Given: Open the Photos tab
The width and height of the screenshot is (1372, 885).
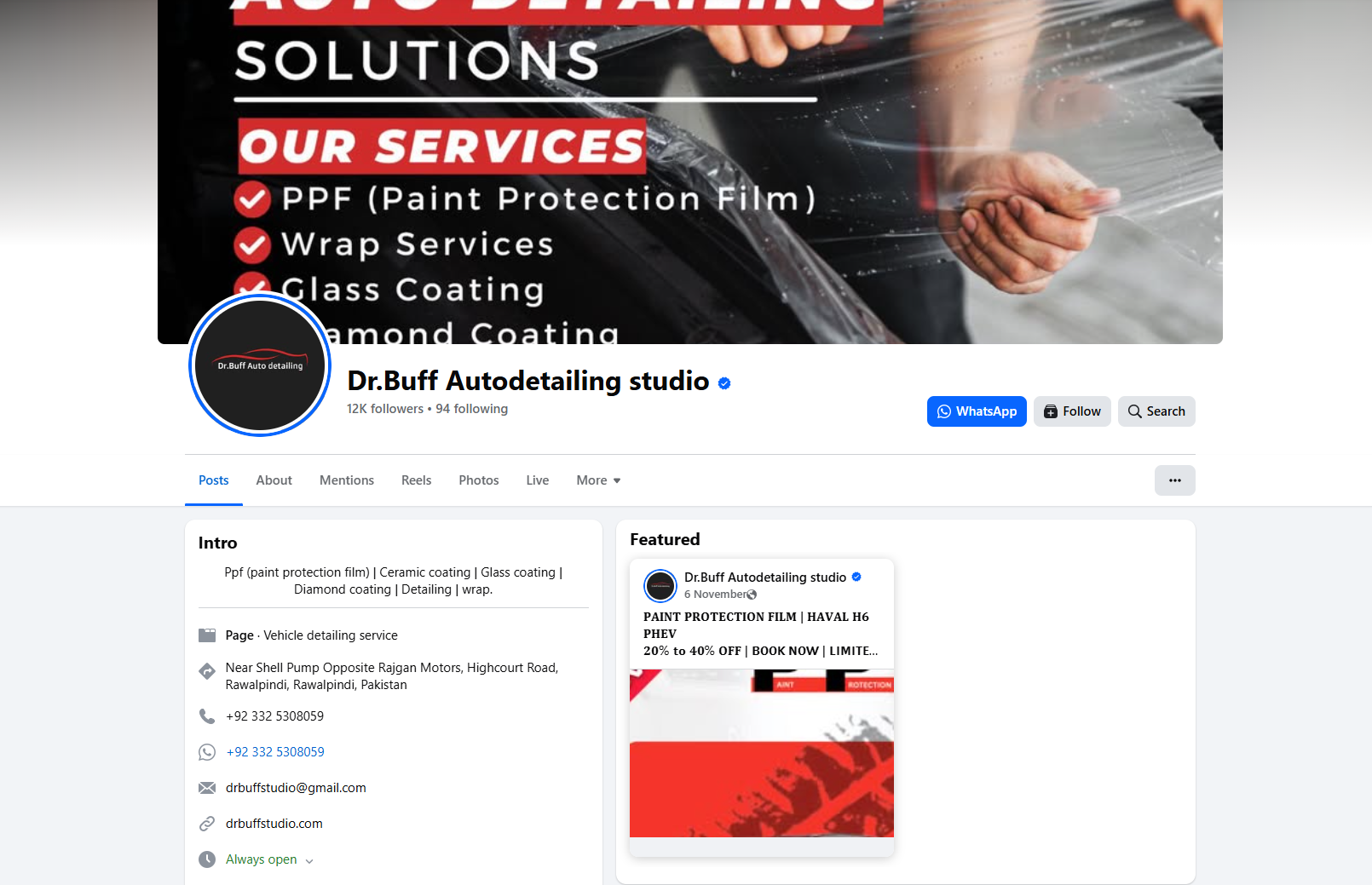Looking at the screenshot, I should click(x=479, y=480).
